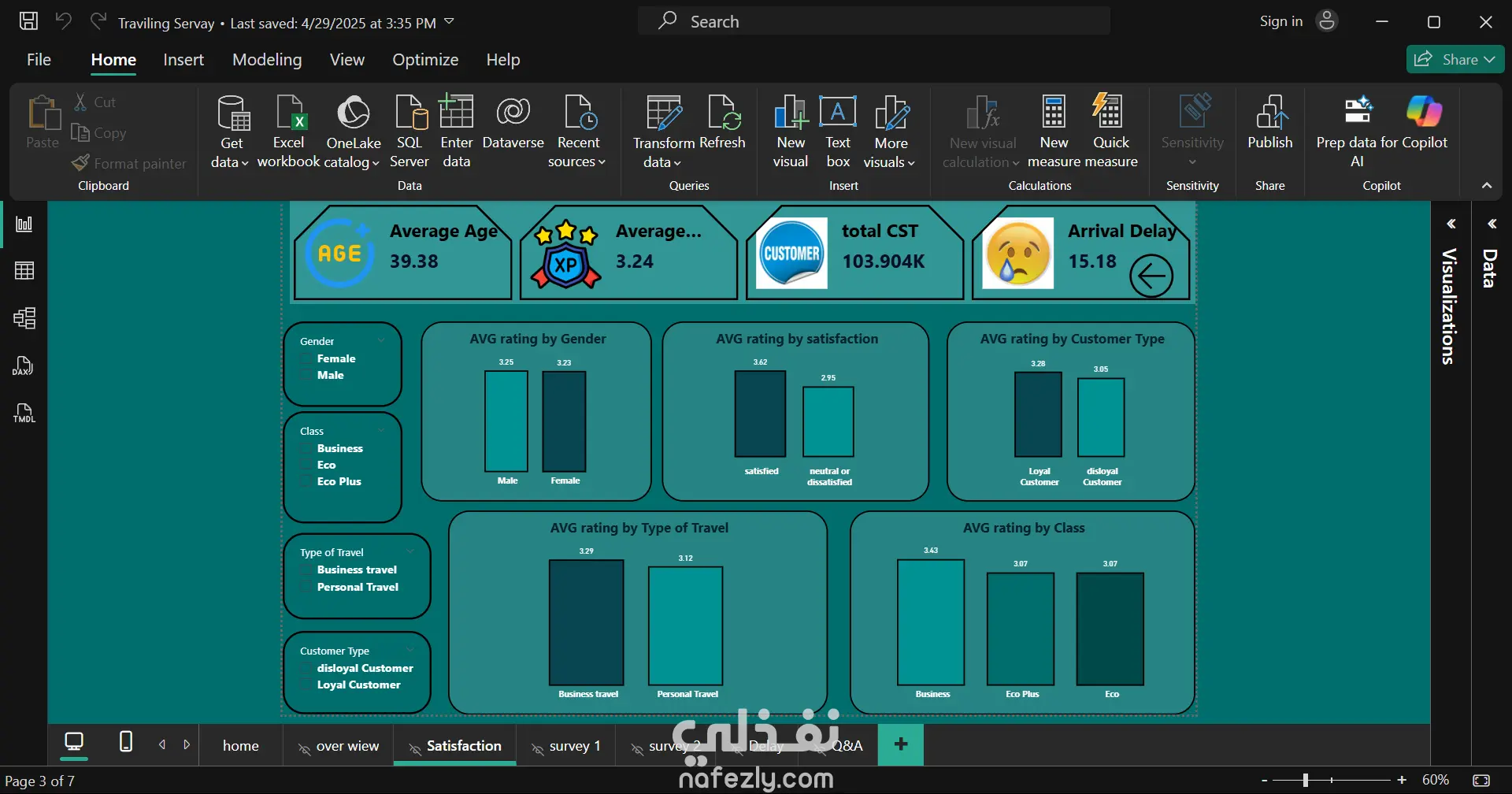The width and height of the screenshot is (1512, 794).
Task: Click the Share button
Action: tap(1455, 59)
